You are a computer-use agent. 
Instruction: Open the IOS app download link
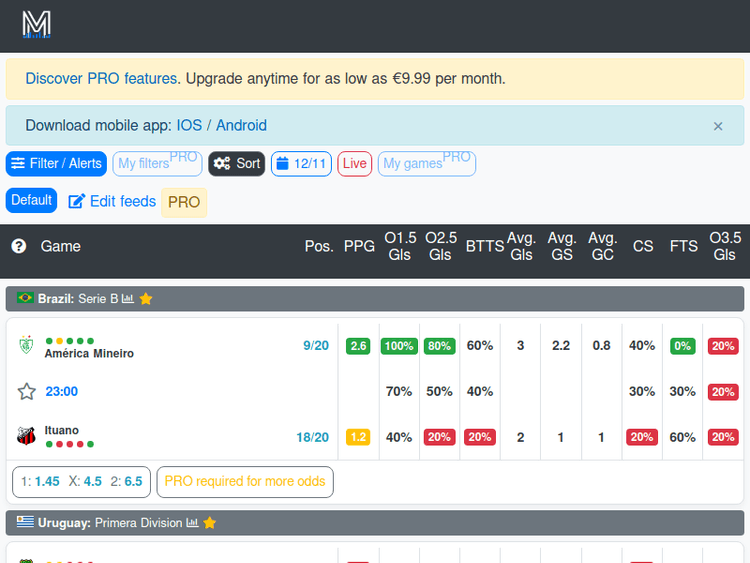pos(189,125)
